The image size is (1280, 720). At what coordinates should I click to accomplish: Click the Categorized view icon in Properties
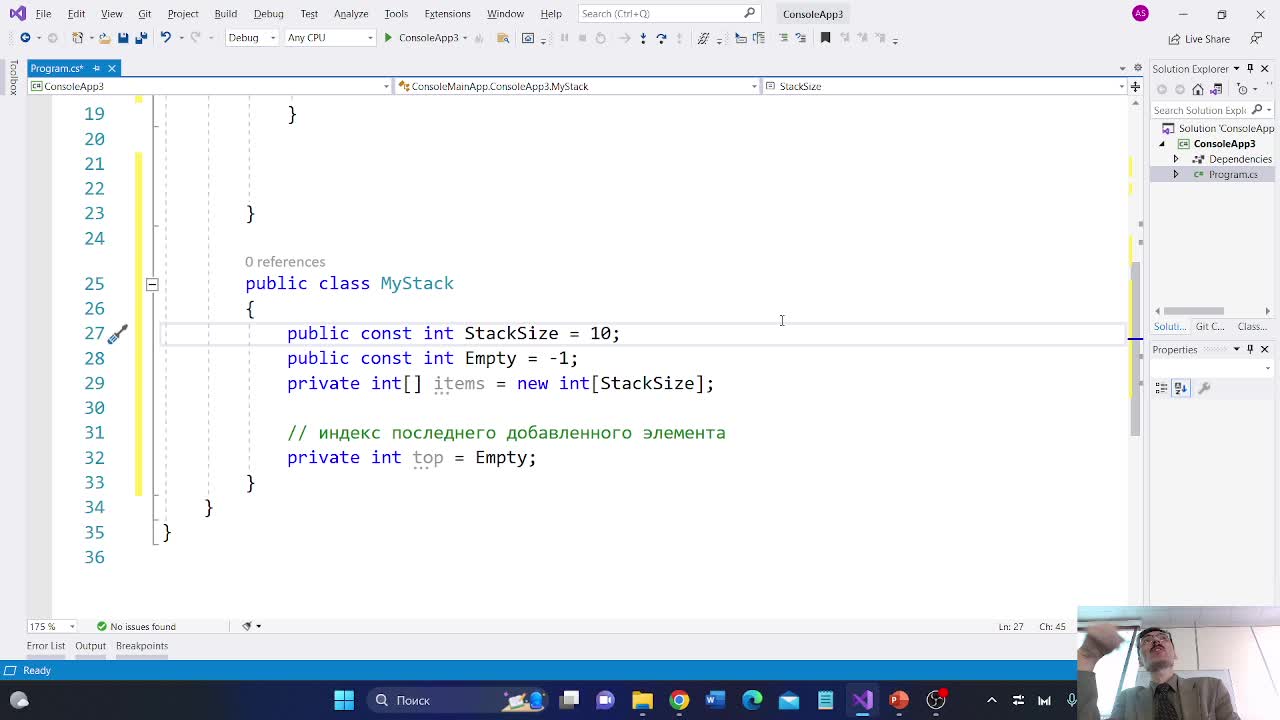pos(1163,388)
